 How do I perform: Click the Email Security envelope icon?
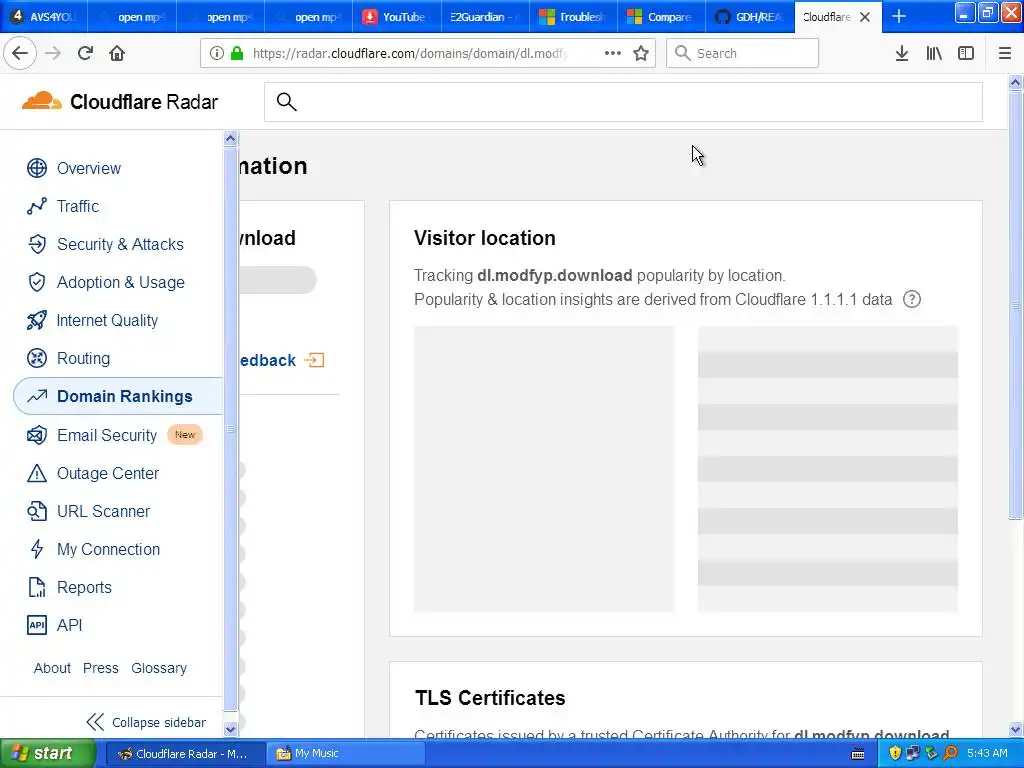click(x=37, y=435)
